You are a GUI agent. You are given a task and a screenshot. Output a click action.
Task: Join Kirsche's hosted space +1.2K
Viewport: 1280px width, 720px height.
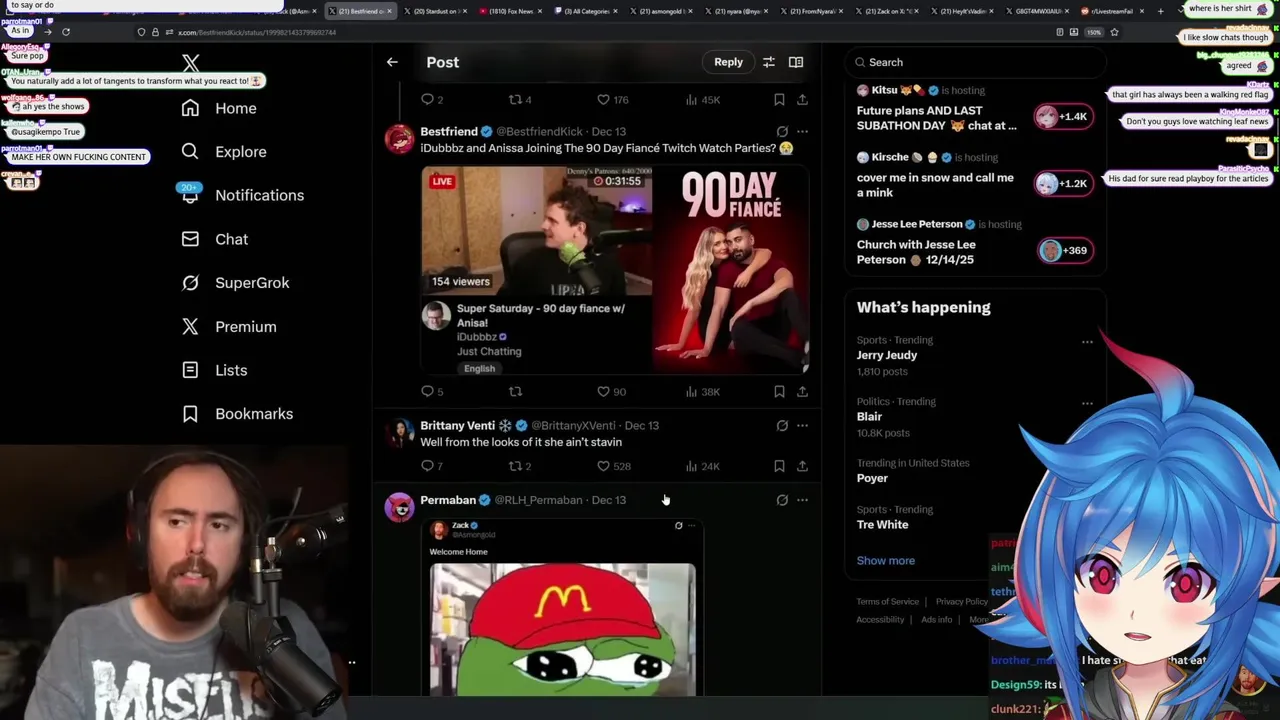click(x=1063, y=184)
